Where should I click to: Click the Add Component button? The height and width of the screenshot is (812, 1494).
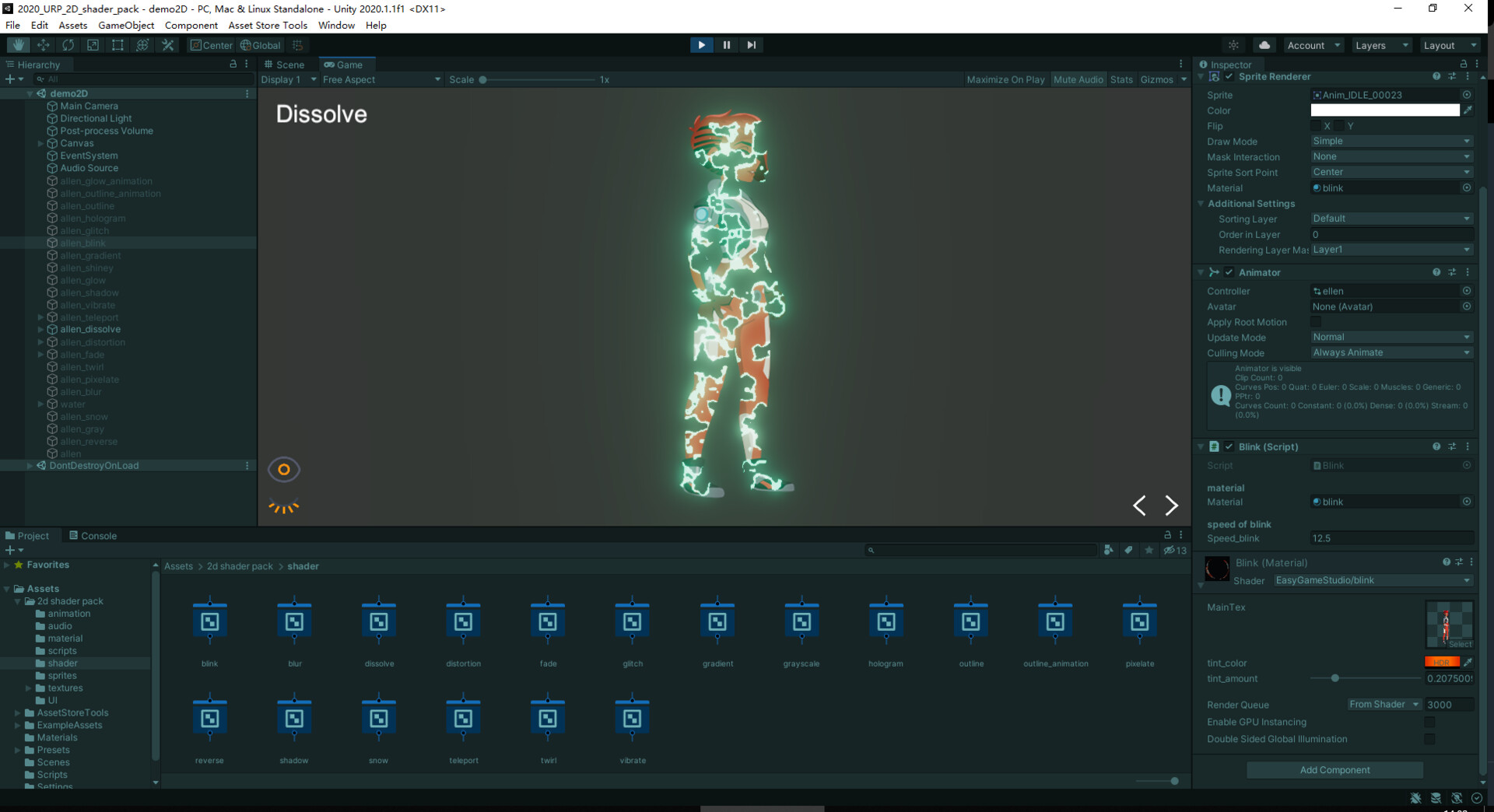1334,770
